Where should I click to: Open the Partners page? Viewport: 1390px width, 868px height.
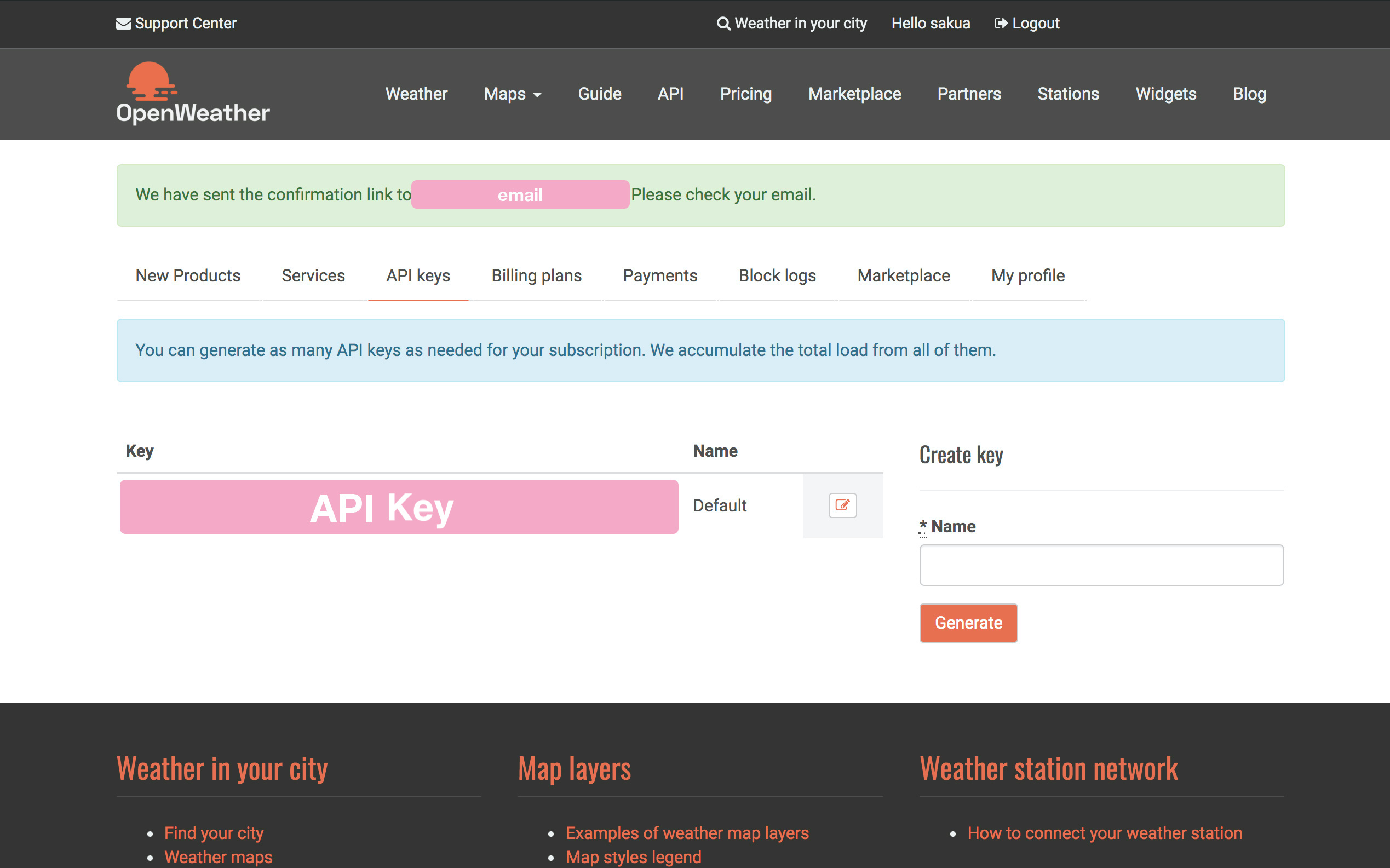tap(969, 94)
